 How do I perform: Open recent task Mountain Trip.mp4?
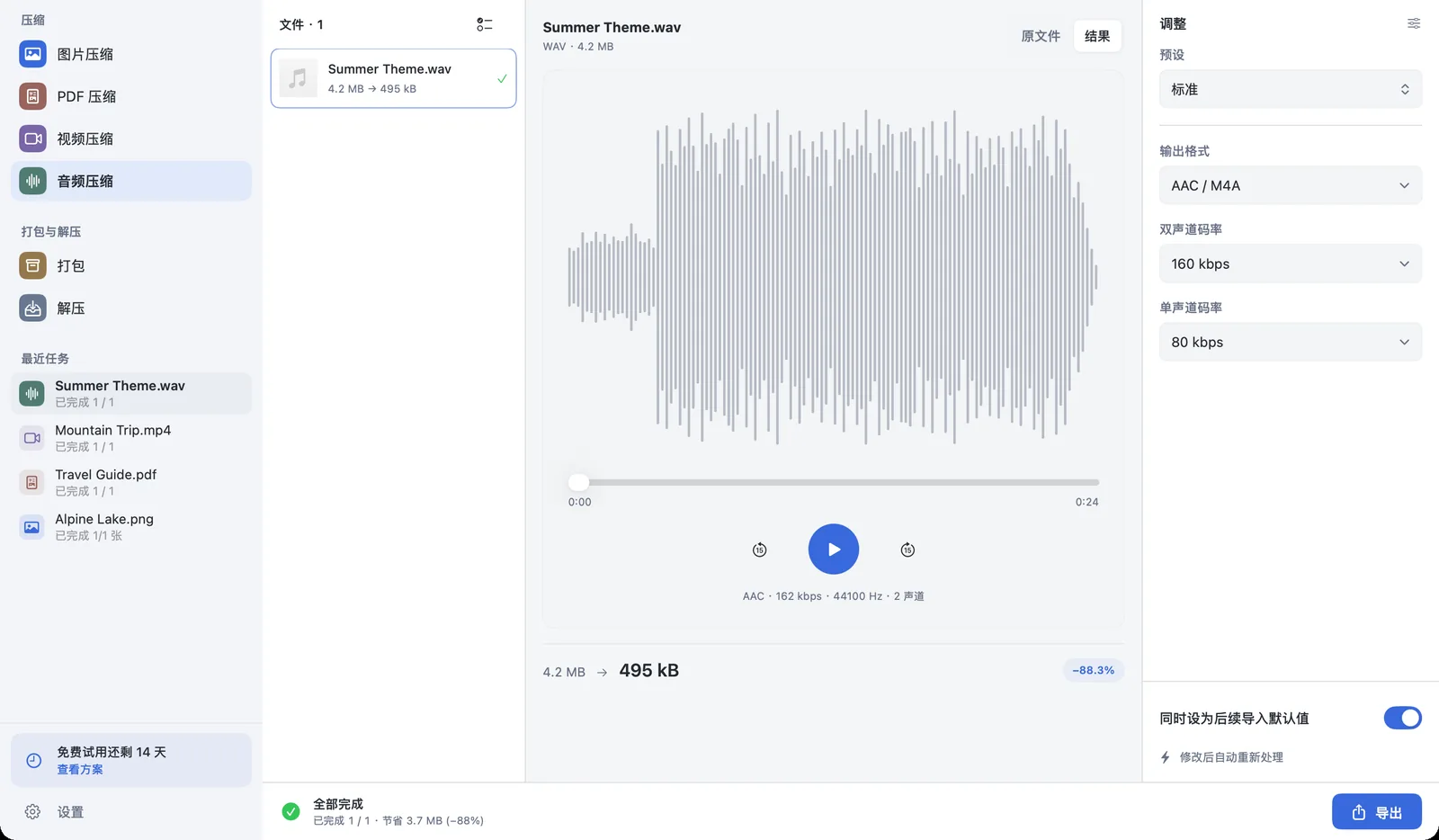(131, 438)
